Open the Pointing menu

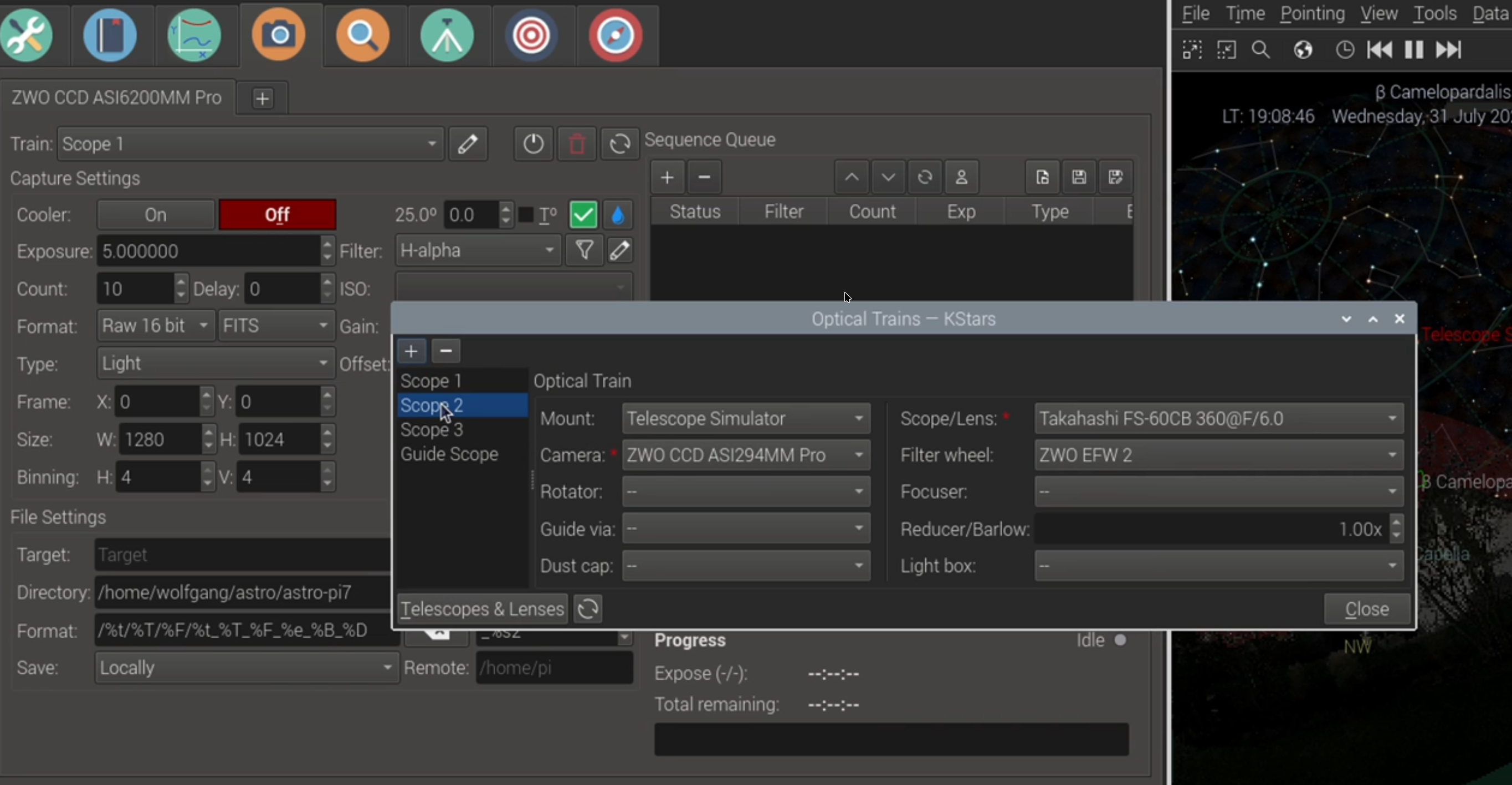point(1312,13)
